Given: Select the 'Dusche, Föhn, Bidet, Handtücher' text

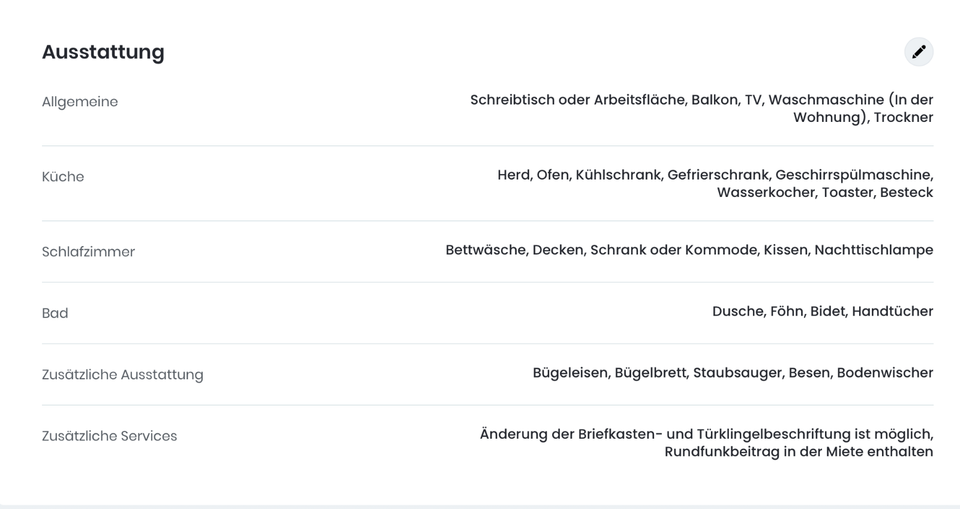Looking at the screenshot, I should point(823,311).
